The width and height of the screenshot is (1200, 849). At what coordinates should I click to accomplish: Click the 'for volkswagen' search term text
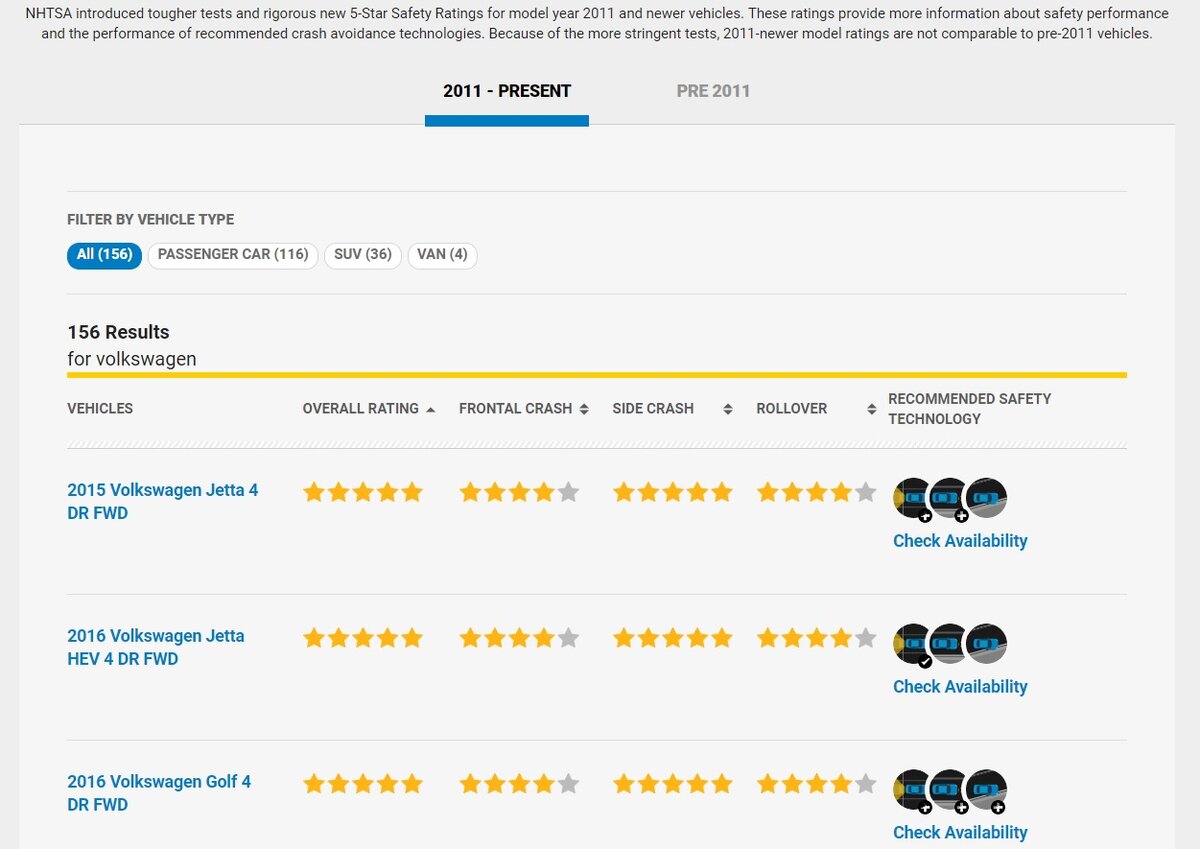coord(132,358)
